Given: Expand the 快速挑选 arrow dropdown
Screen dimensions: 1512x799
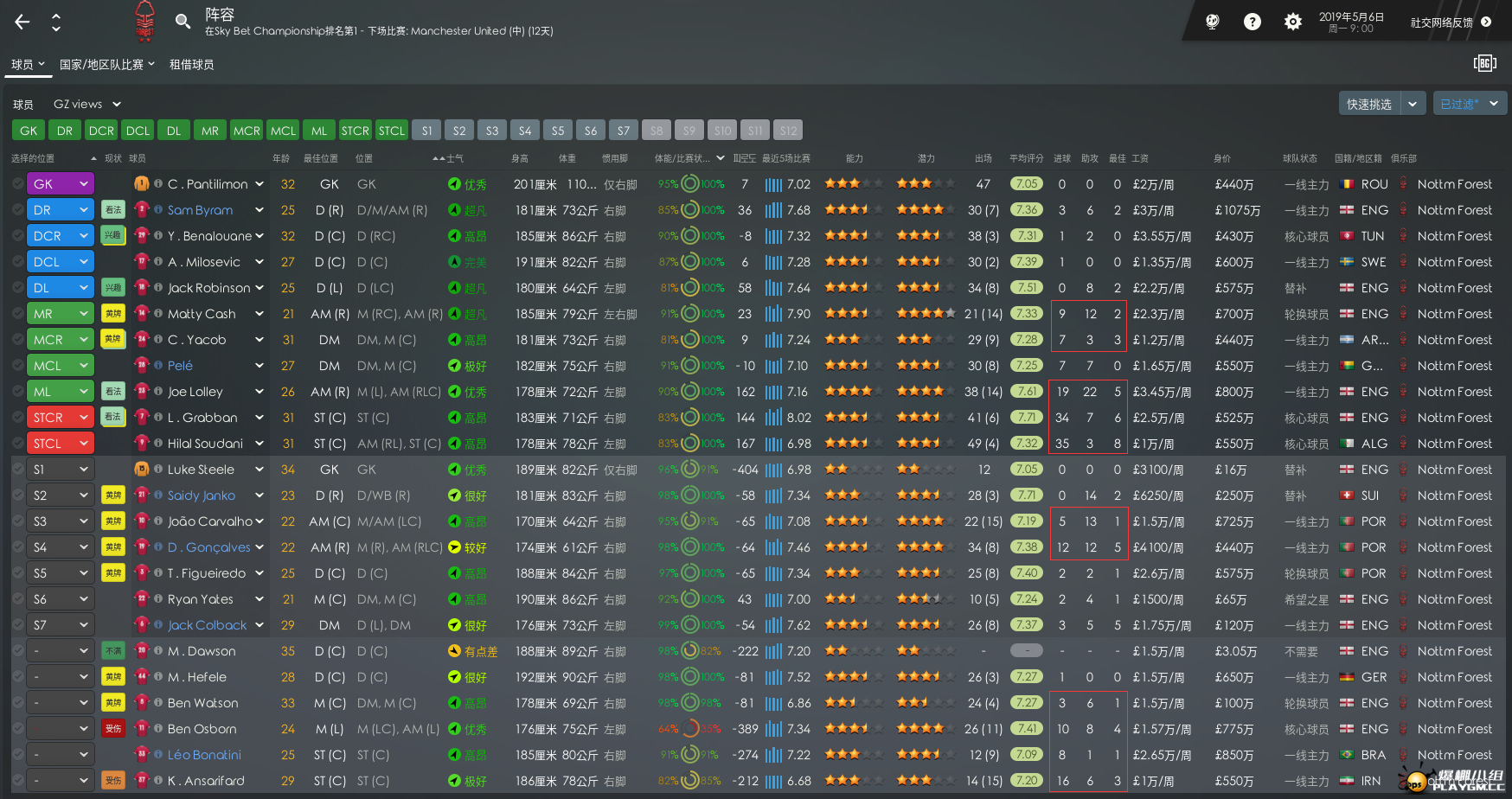Looking at the screenshot, I should (x=1413, y=104).
